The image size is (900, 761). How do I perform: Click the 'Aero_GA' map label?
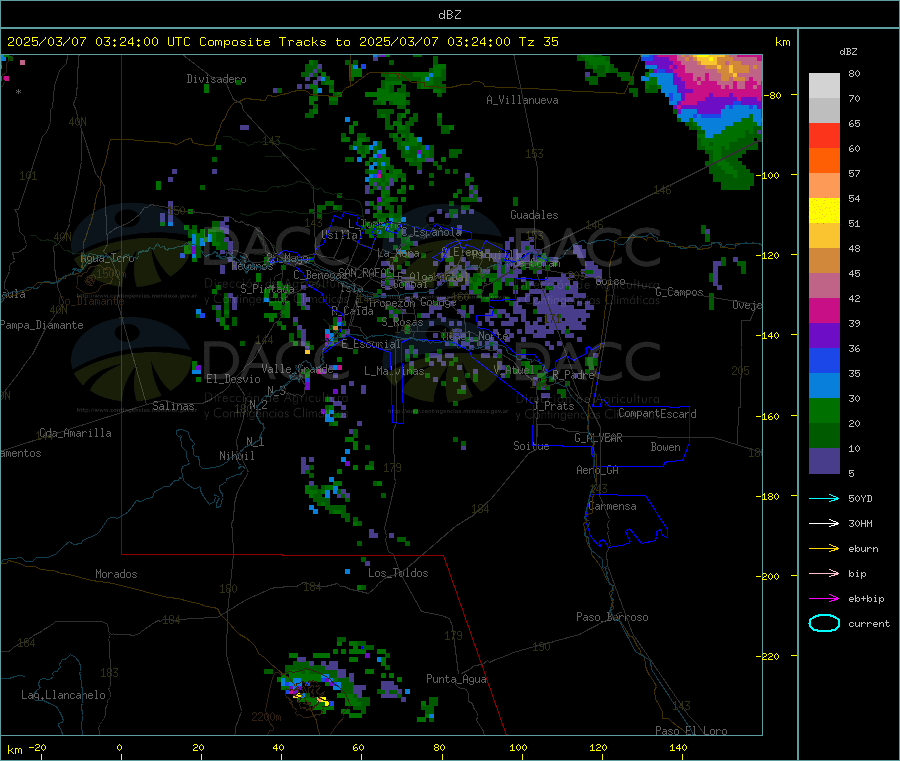(x=598, y=470)
